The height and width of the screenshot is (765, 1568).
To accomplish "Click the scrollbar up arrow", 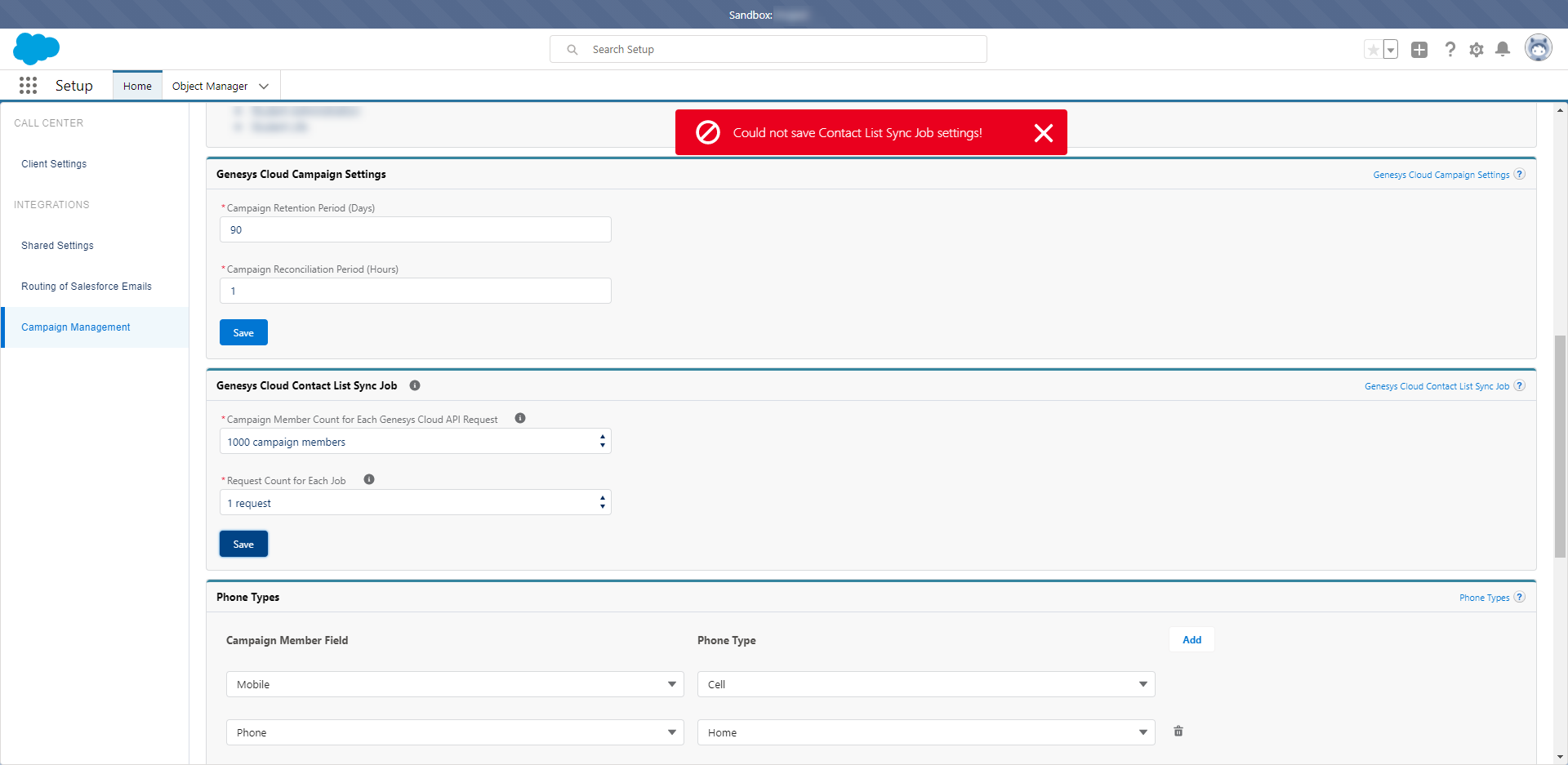I will (1561, 110).
